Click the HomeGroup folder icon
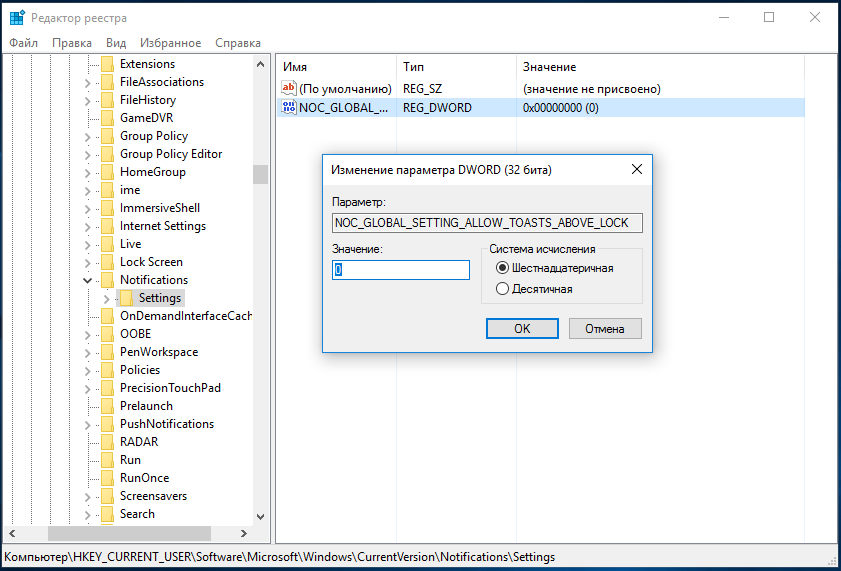The width and height of the screenshot is (841, 571). pos(107,172)
